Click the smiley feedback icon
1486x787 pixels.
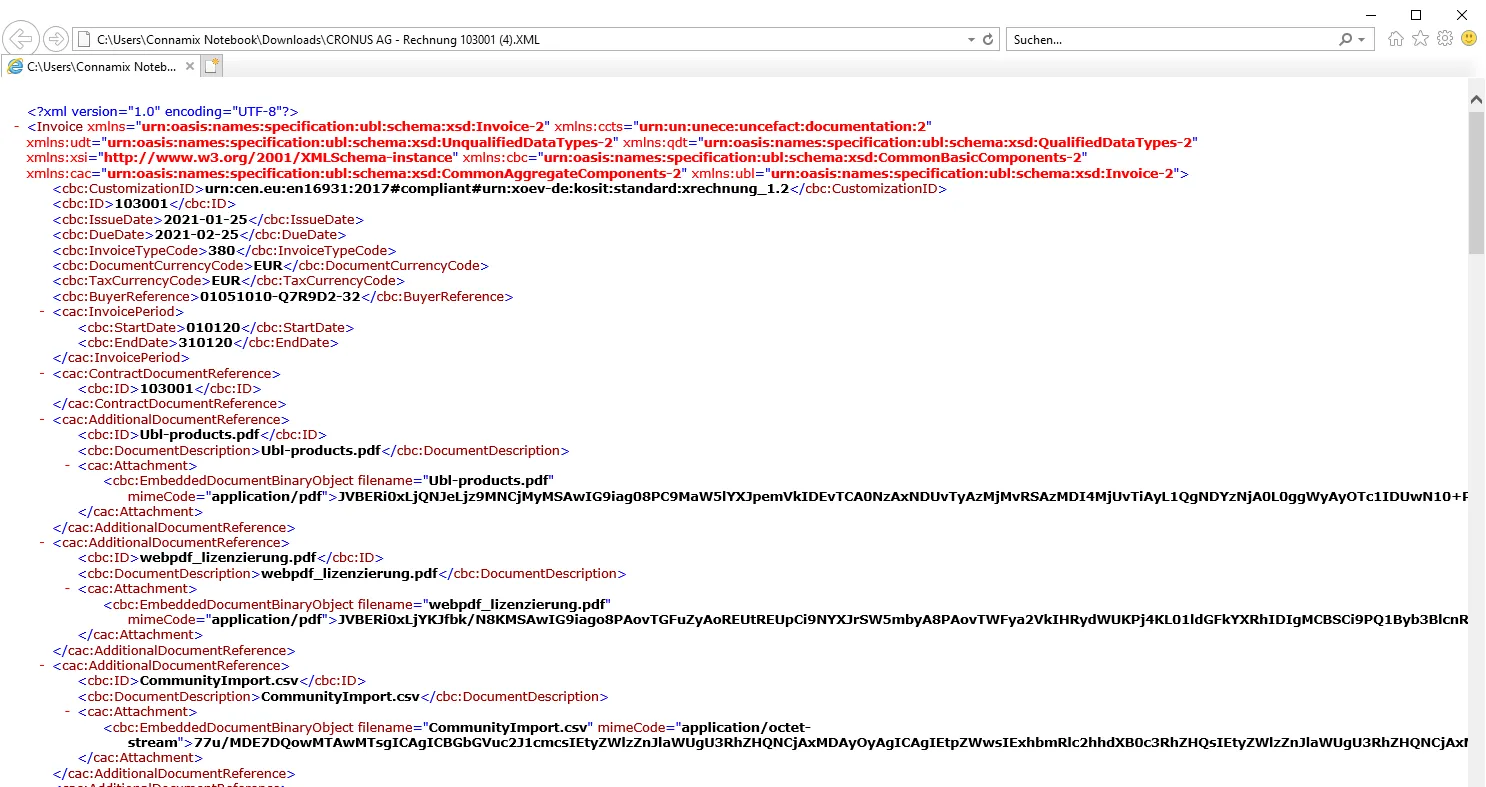coord(1469,39)
